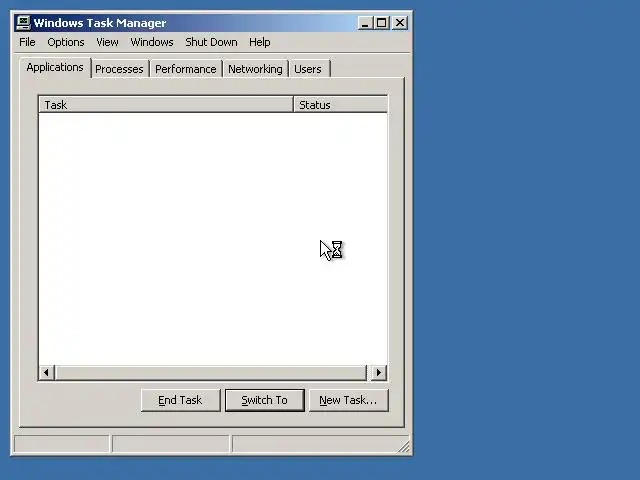
Task: Switch to the Performance tab
Action: click(x=186, y=69)
